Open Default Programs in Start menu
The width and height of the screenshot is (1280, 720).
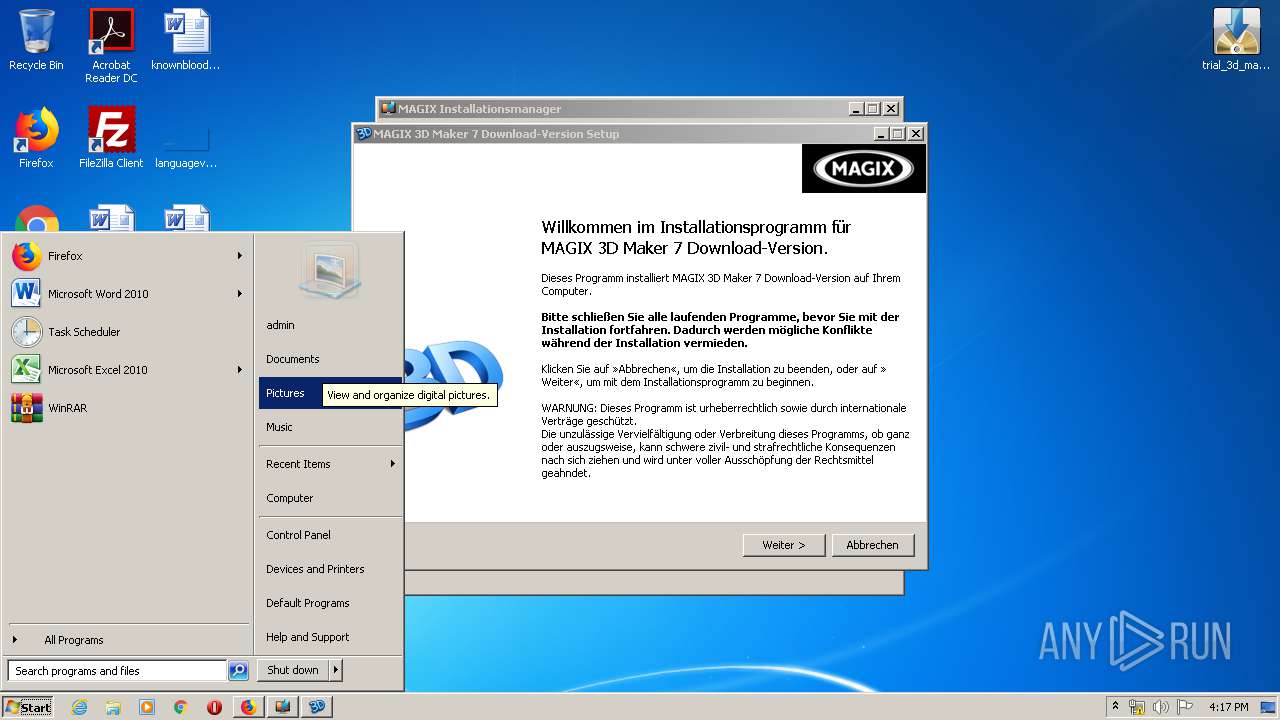click(x=330, y=603)
